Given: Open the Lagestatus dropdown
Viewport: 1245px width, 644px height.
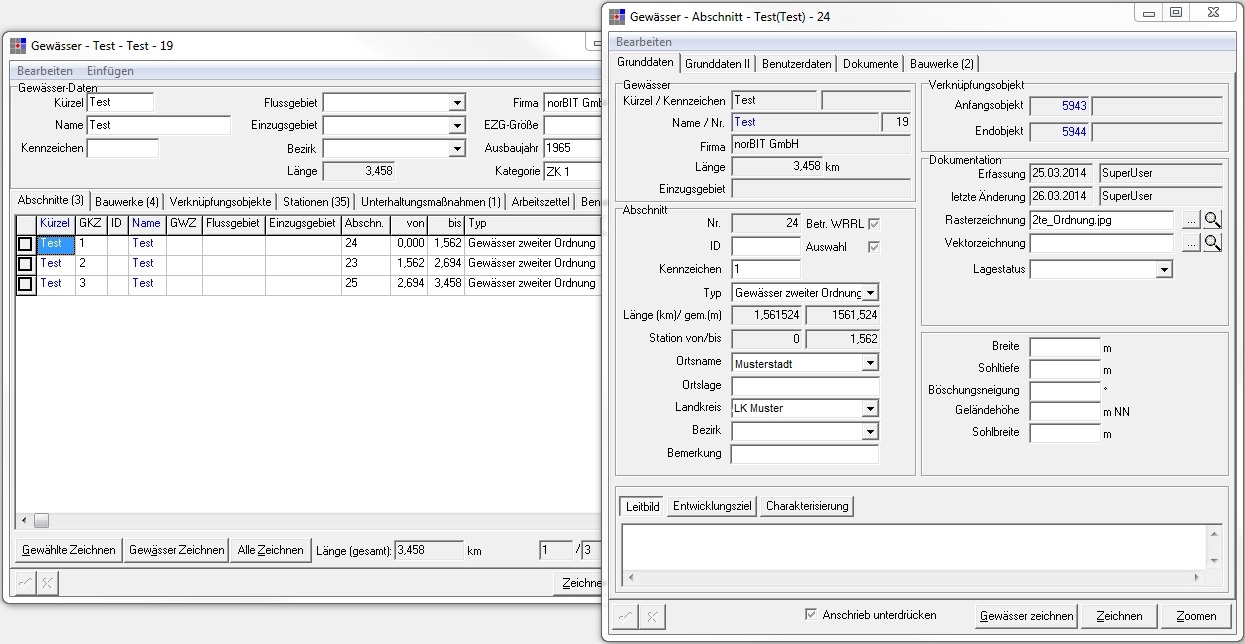Looking at the screenshot, I should (1163, 270).
